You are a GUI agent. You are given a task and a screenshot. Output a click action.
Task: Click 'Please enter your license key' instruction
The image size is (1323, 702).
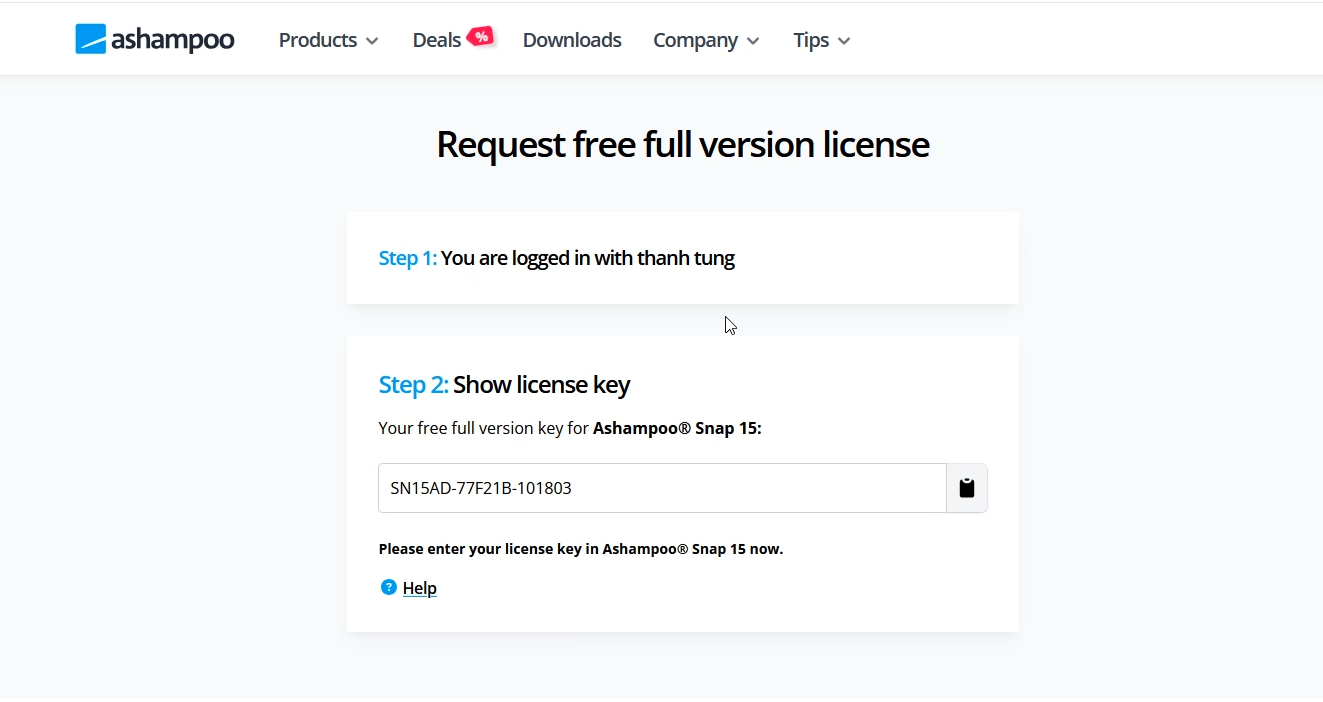(x=580, y=549)
